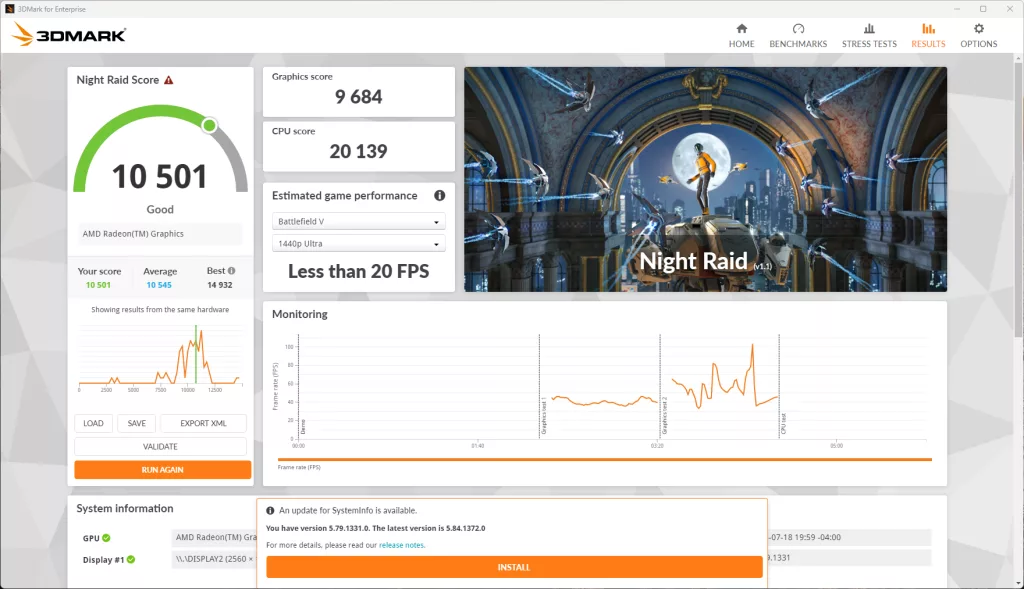
Task: Go to the BENCHMARKS tab label
Action: click(x=798, y=44)
